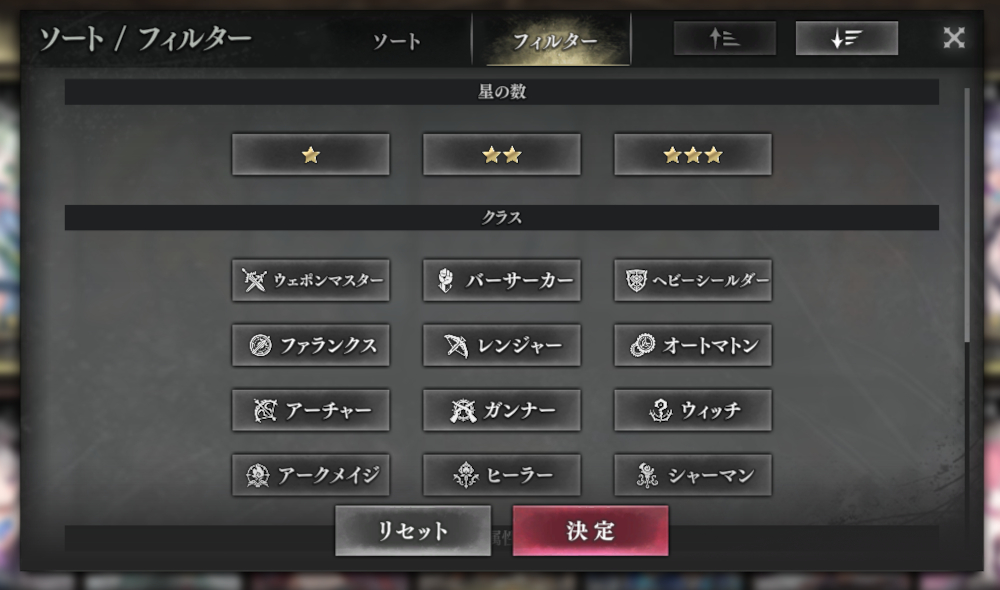Screen dimensions: 1000x590
Task: Select ascending sort order icon
Action: point(724,38)
